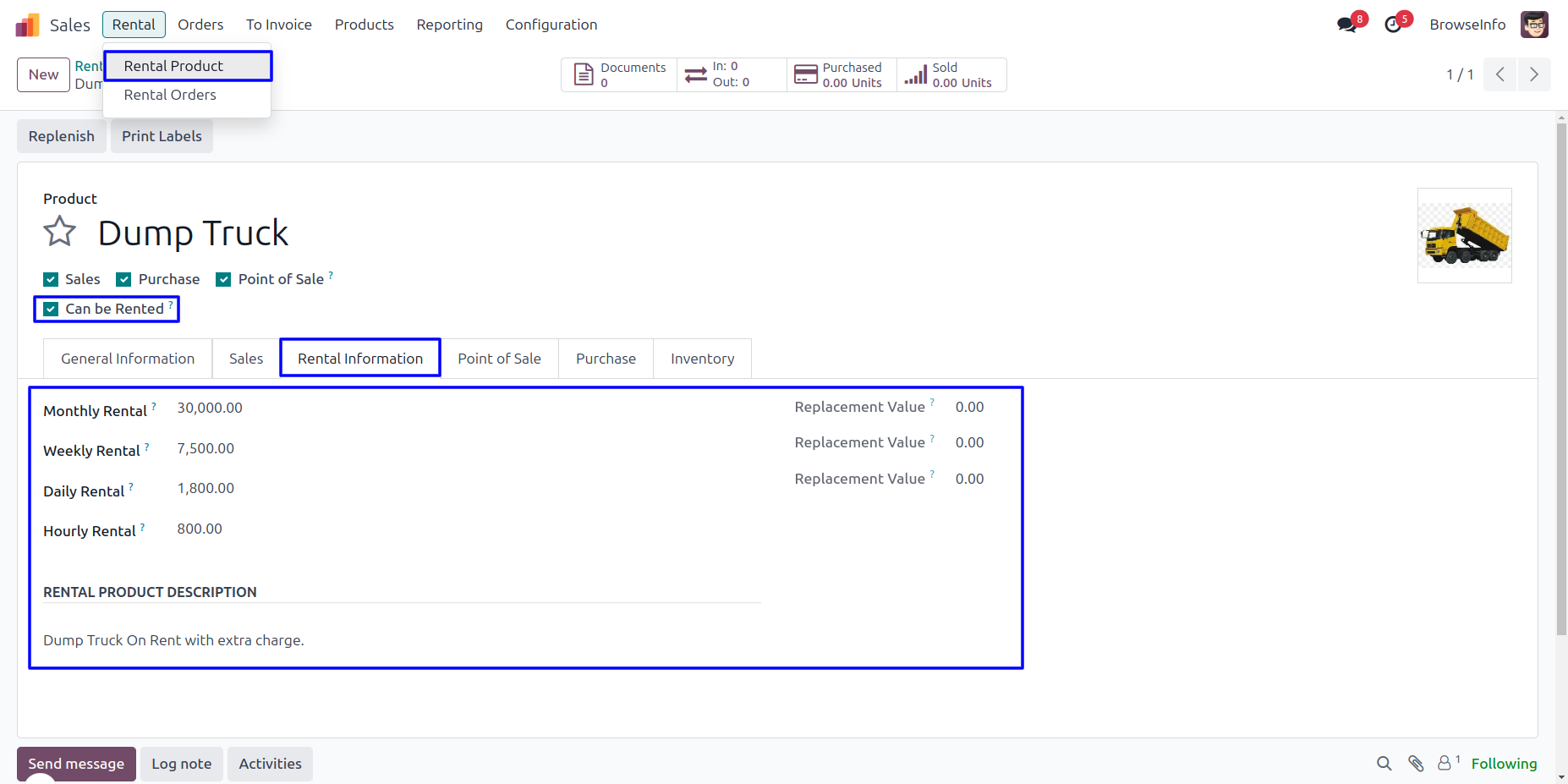
Task: Select Rental Orders from the menu
Action: pyautogui.click(x=170, y=95)
